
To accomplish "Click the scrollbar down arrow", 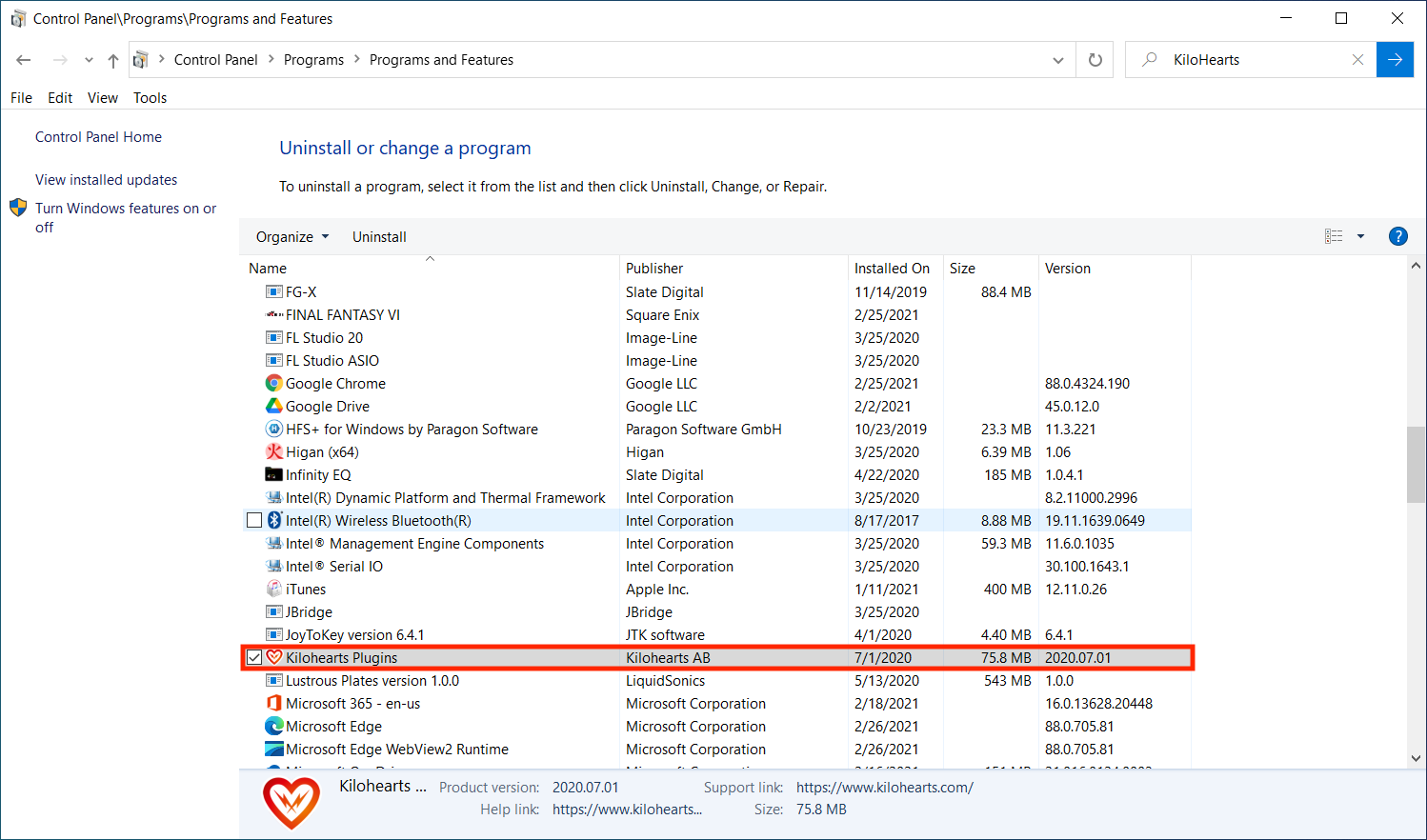I will (1416, 759).
